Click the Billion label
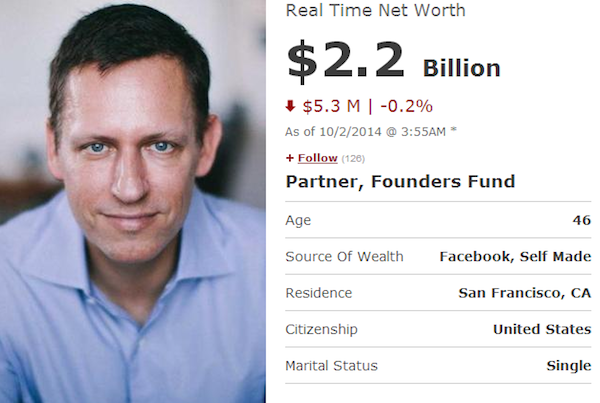The image size is (600, 403). coord(461,69)
